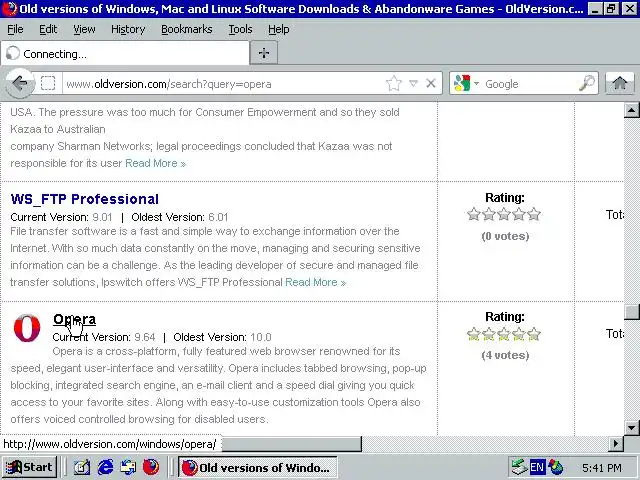Click Read More in the Kazaa description
This screenshot has width=640, height=480.
coord(155,163)
